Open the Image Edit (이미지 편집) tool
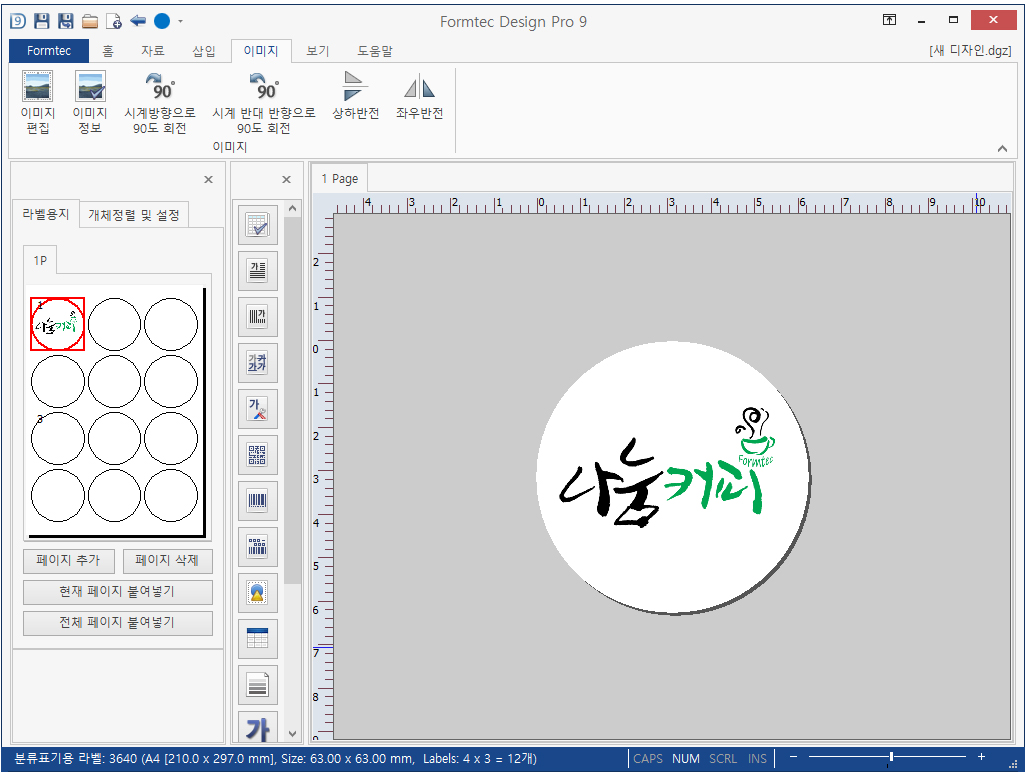This screenshot has height=773, width=1027. pos(37,102)
